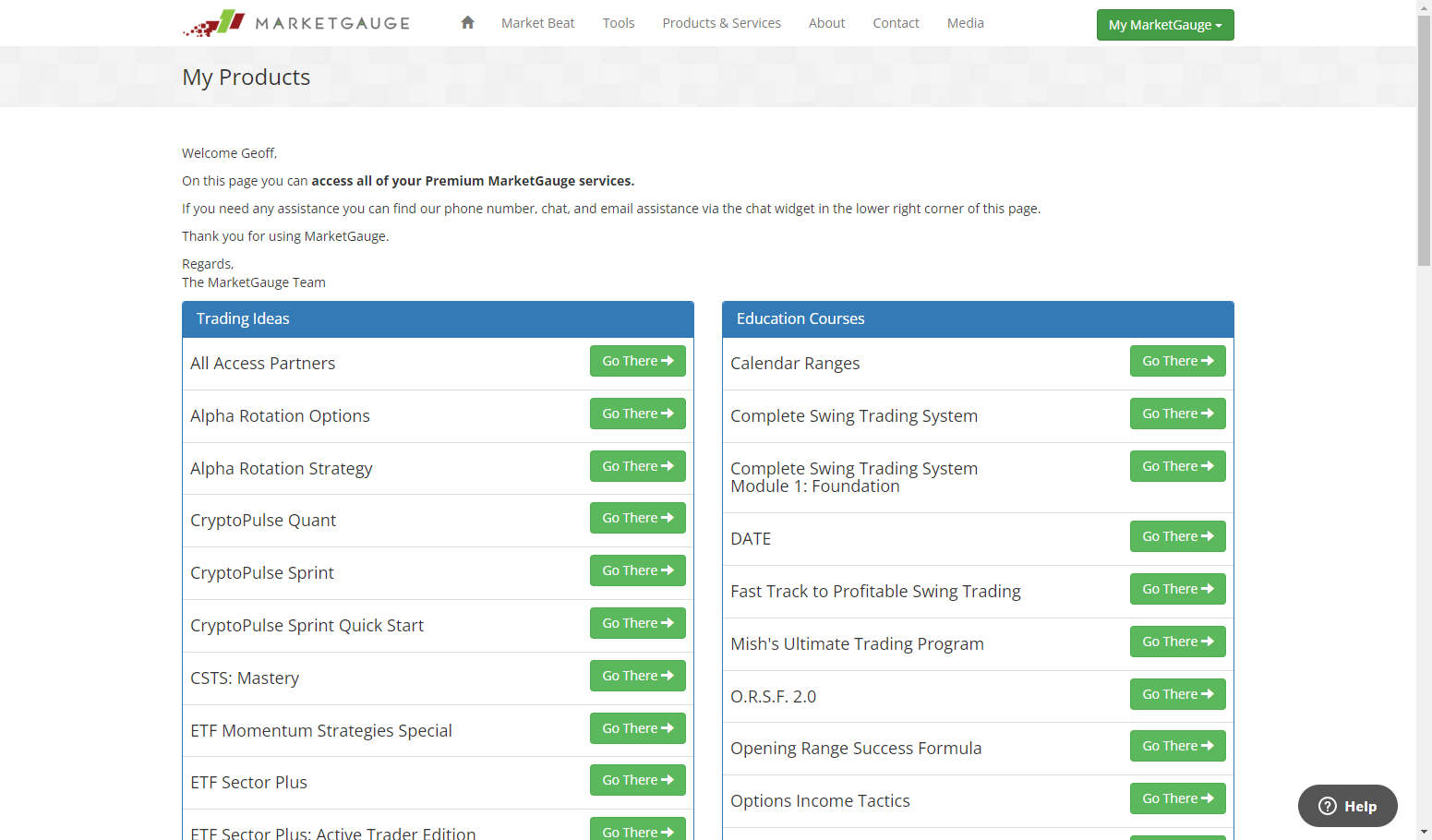Screen dimensions: 1432x840
Task: Open the Help chat widget
Action: pyautogui.click(x=1347, y=806)
